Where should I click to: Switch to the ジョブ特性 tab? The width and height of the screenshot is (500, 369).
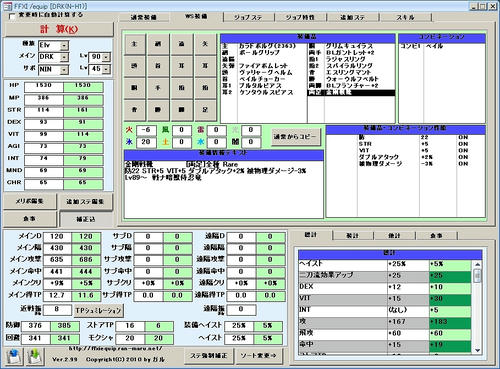pos(300,17)
